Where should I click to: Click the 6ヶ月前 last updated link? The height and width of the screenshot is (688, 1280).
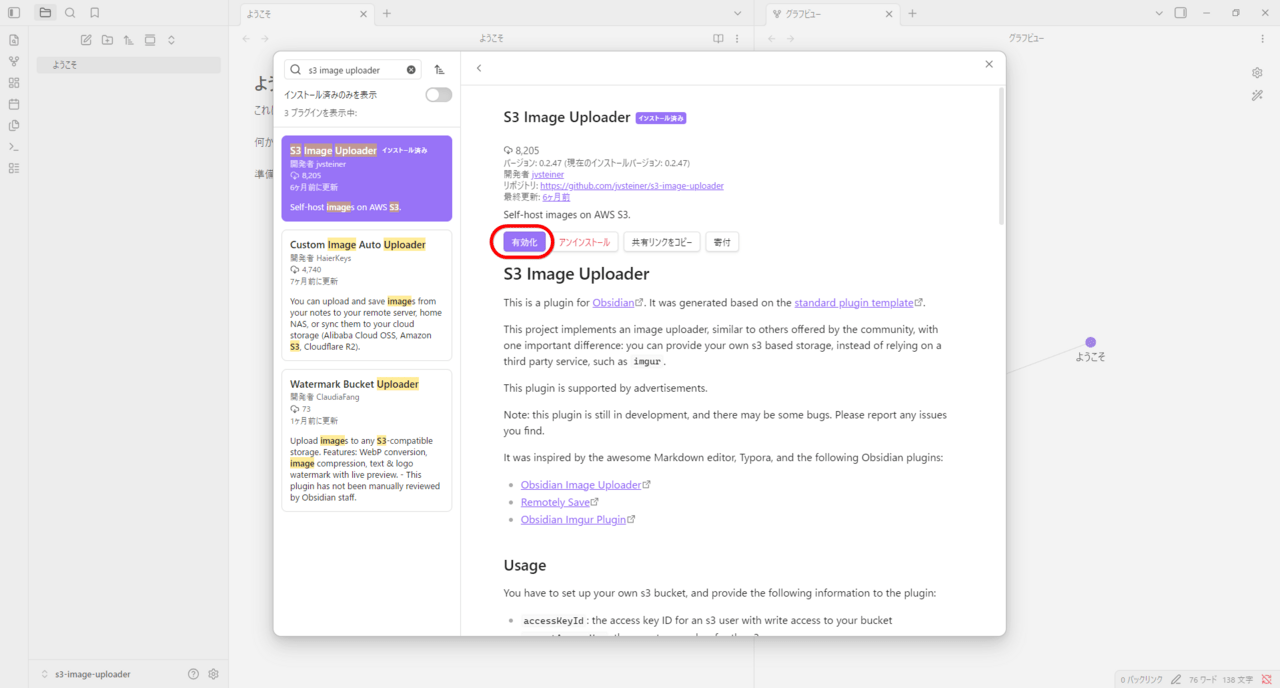(x=556, y=197)
